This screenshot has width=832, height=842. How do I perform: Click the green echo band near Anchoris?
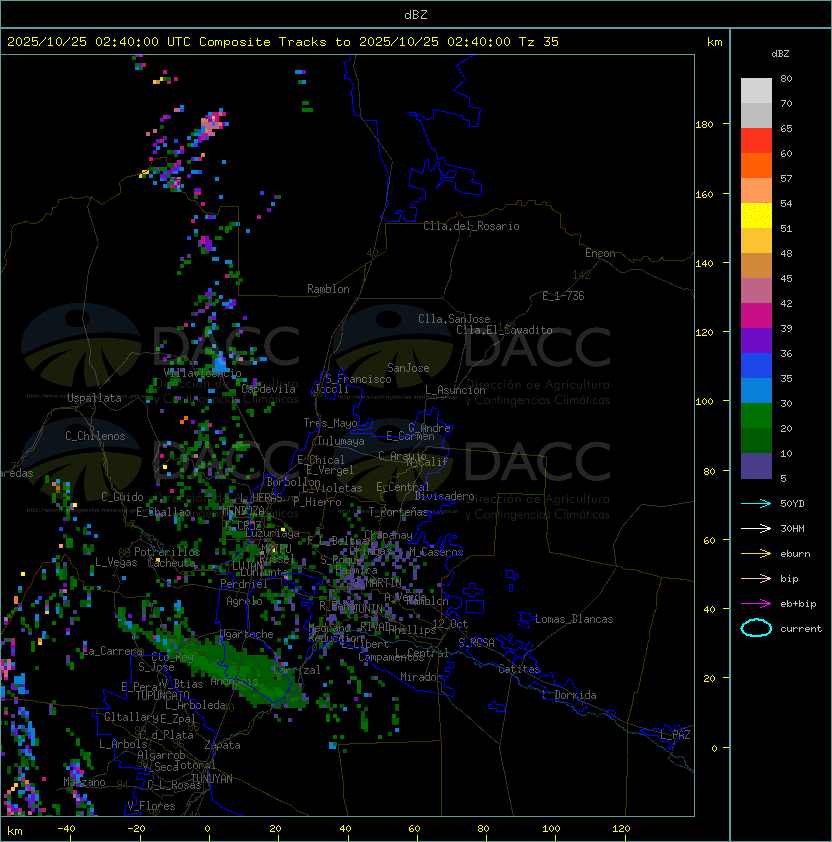242,671
